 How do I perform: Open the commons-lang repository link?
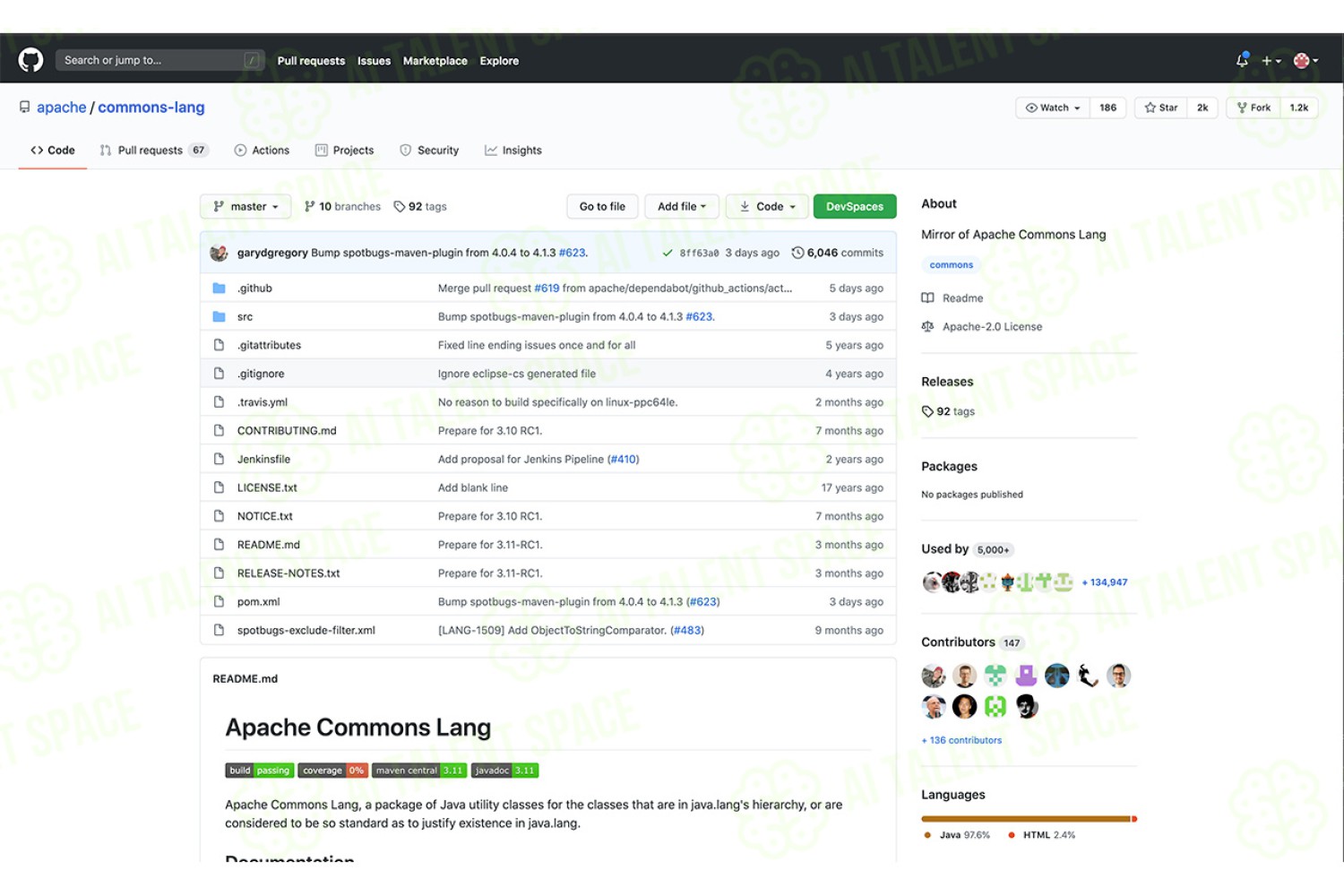pyautogui.click(x=151, y=108)
